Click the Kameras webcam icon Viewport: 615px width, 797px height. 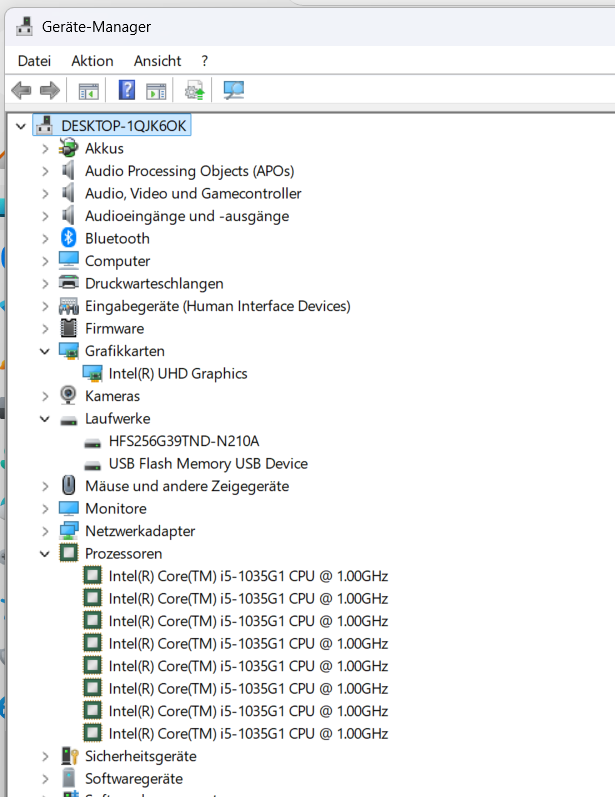coord(68,395)
